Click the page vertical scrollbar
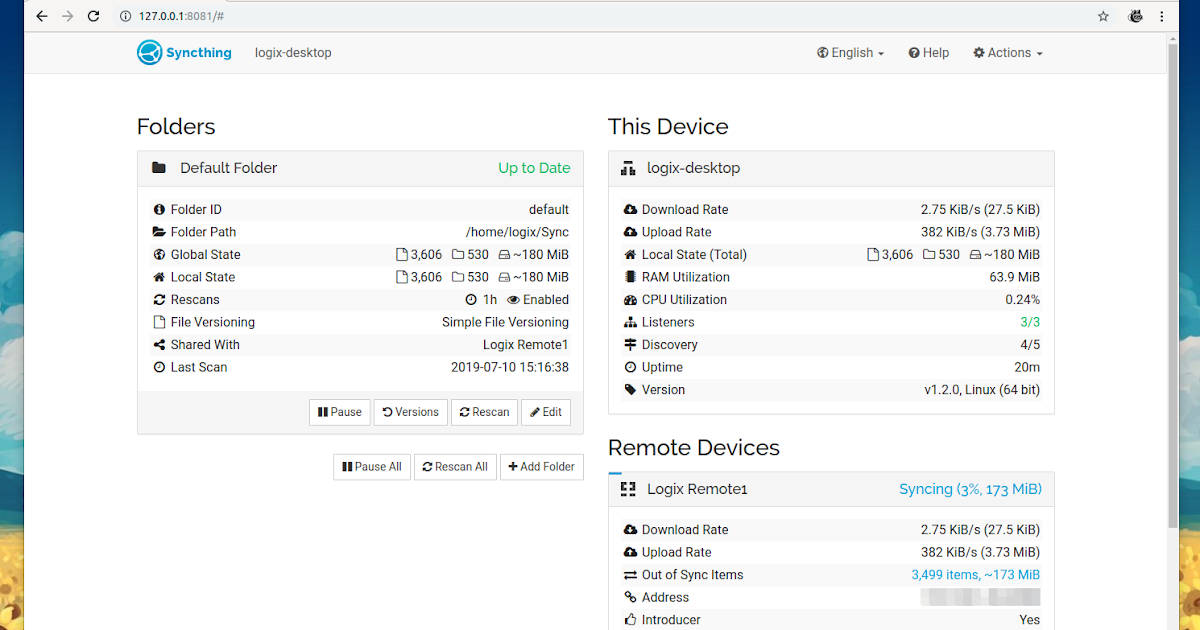The width and height of the screenshot is (1200, 630). pos(1173,285)
